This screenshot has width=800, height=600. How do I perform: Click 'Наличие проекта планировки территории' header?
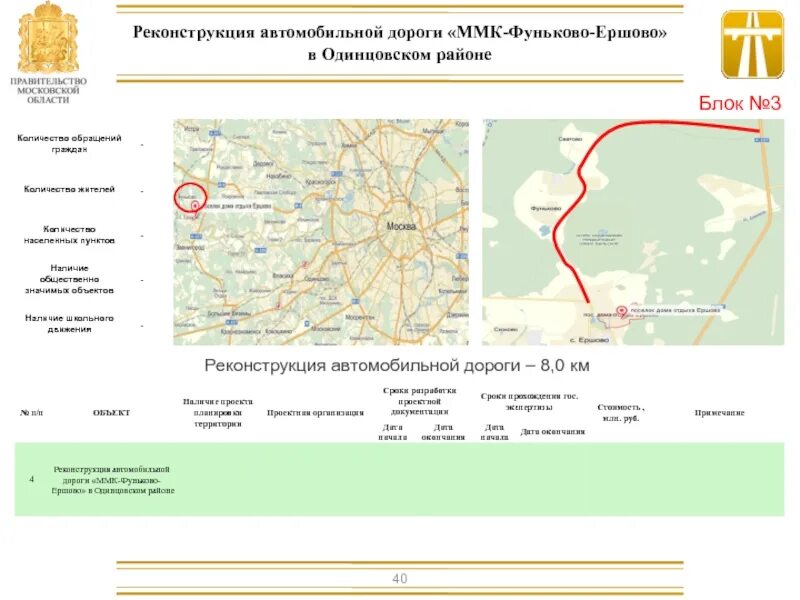218,412
